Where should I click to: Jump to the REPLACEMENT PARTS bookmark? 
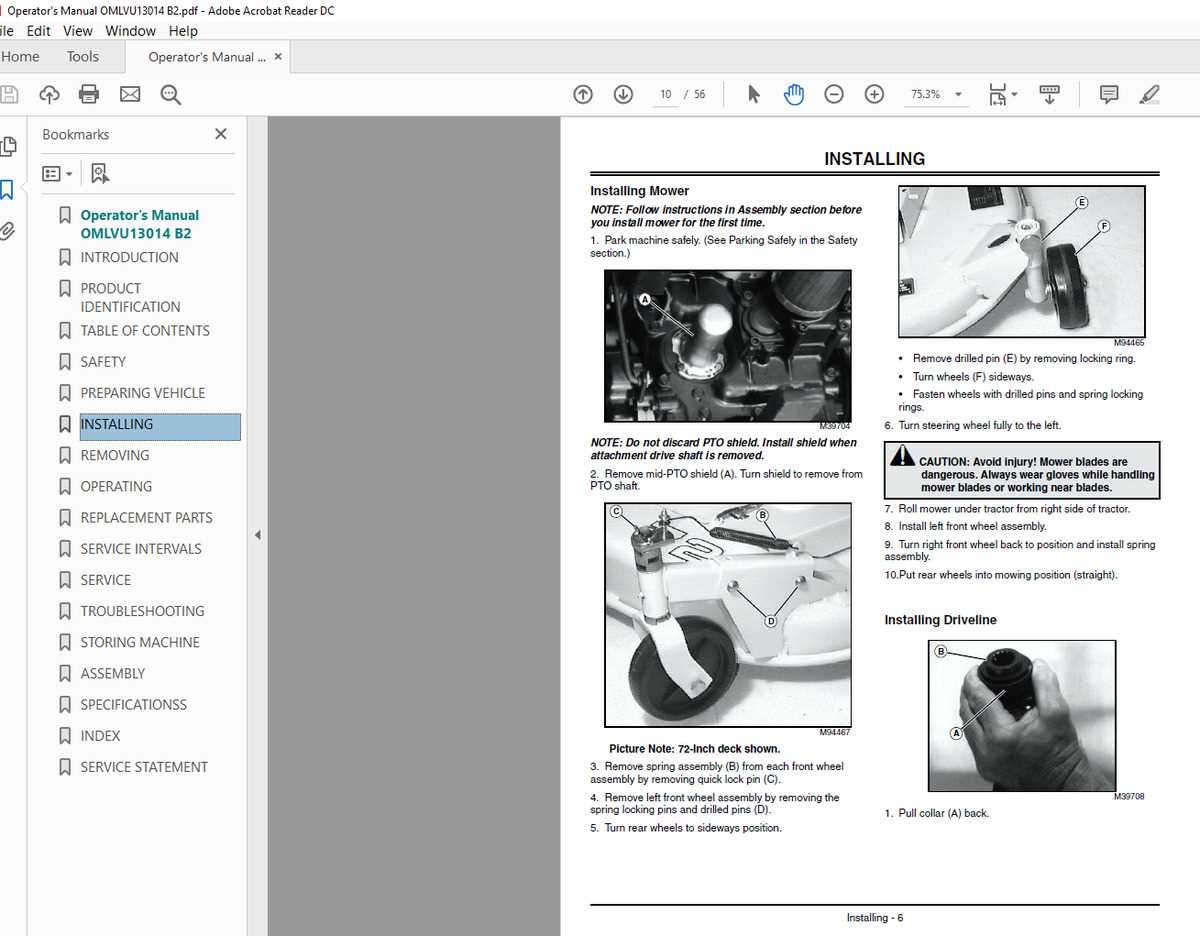click(146, 518)
